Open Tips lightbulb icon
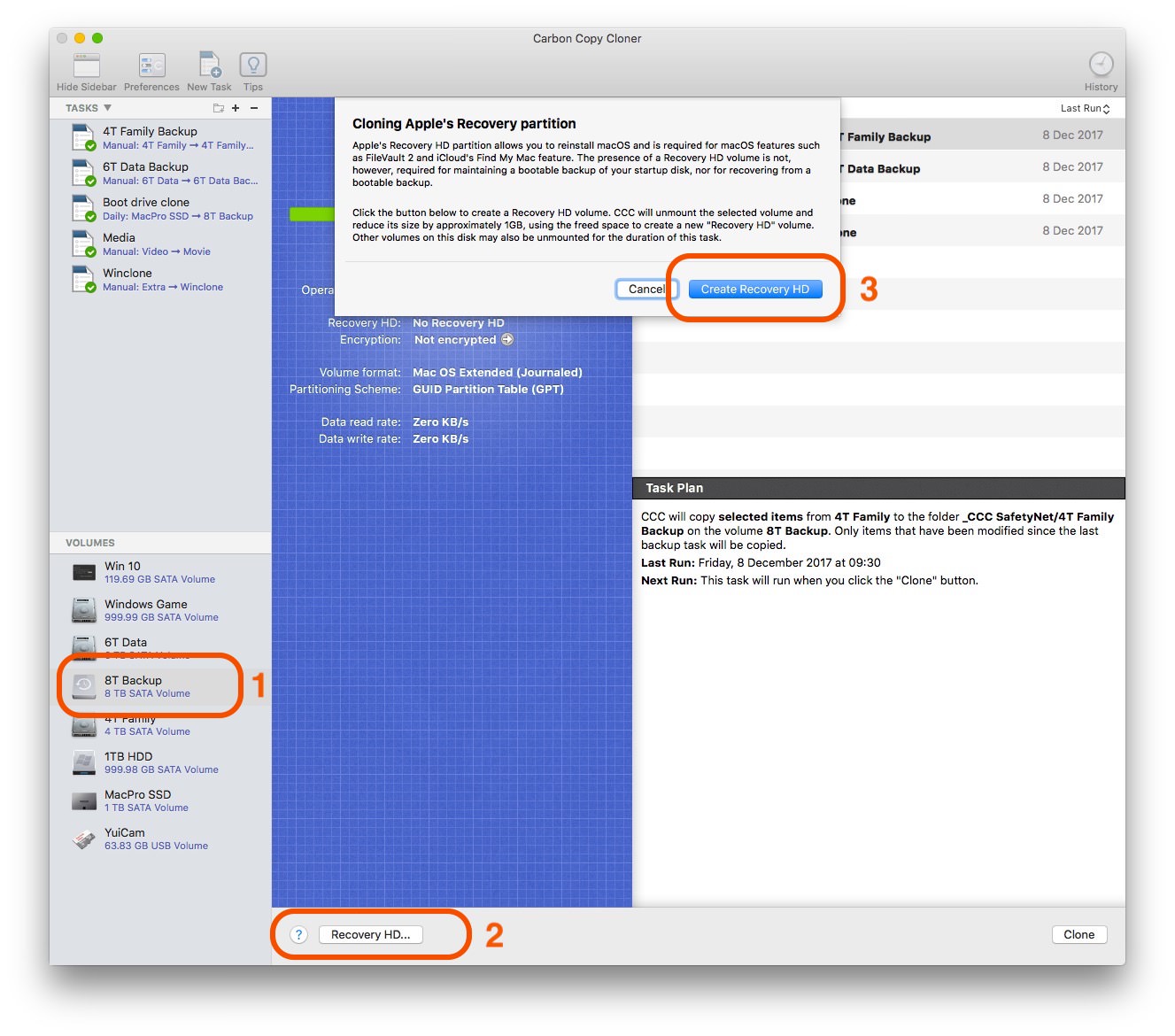1175x1036 pixels. (x=253, y=66)
